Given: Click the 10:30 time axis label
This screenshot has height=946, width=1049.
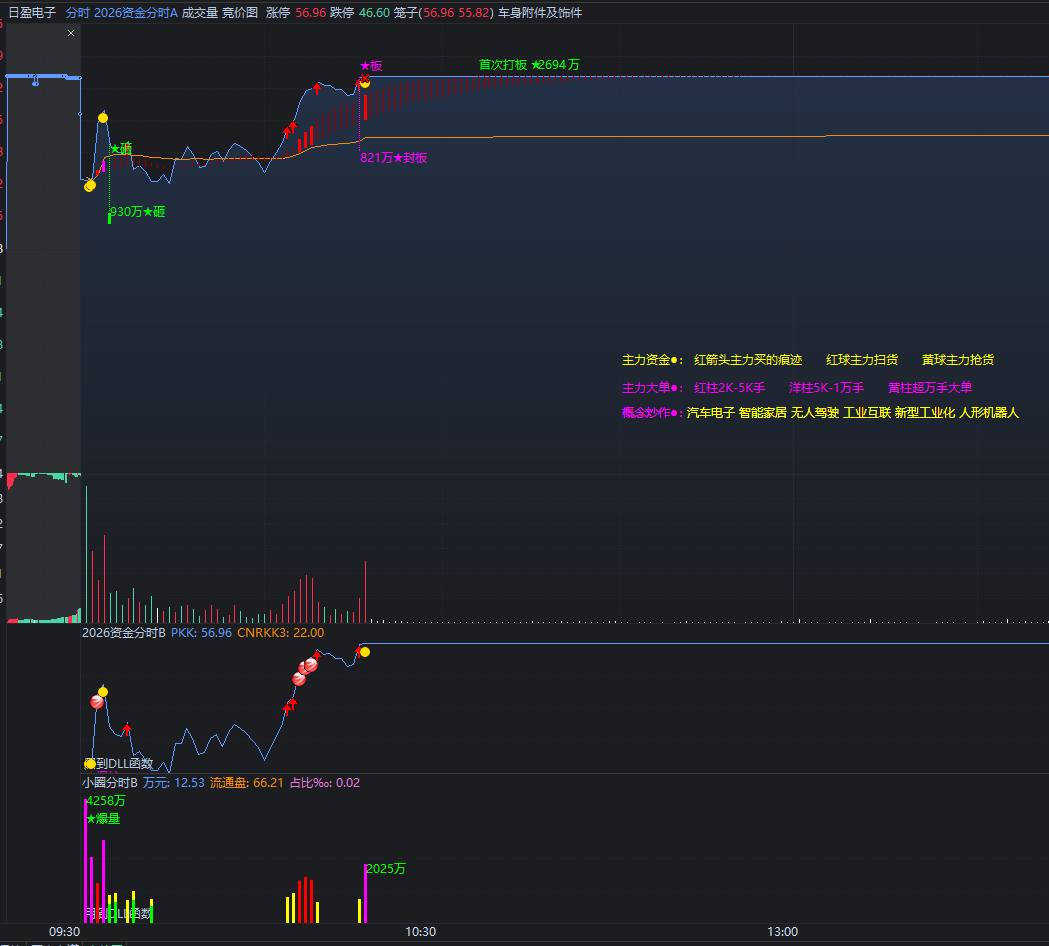Looking at the screenshot, I should [420, 932].
